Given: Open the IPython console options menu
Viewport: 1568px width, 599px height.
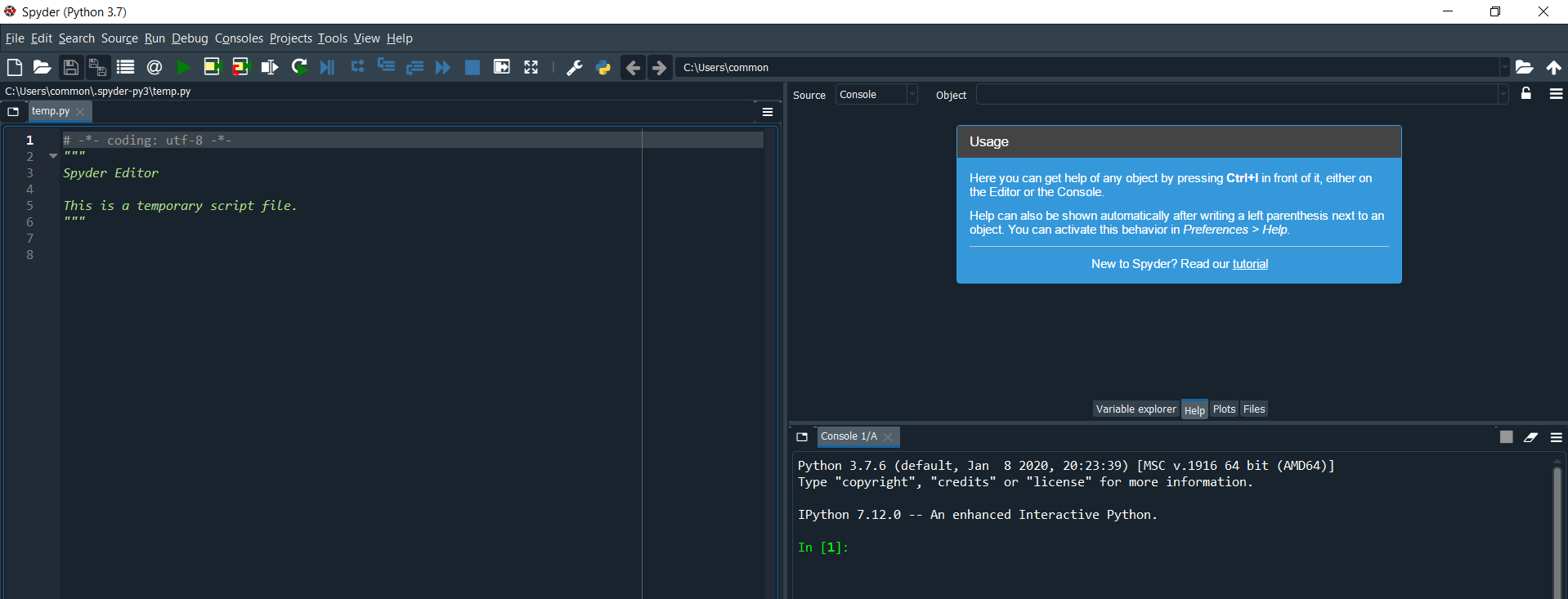Looking at the screenshot, I should [1556, 437].
